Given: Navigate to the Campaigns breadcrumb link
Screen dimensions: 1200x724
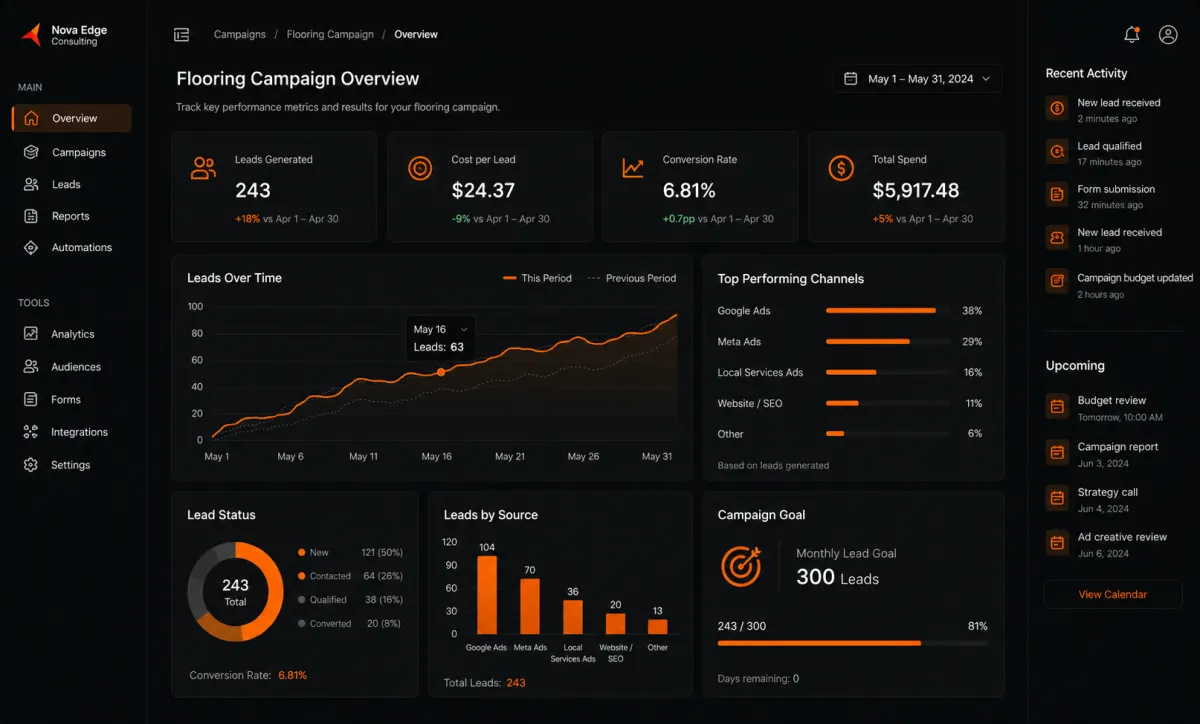Looking at the screenshot, I should pyautogui.click(x=240, y=34).
